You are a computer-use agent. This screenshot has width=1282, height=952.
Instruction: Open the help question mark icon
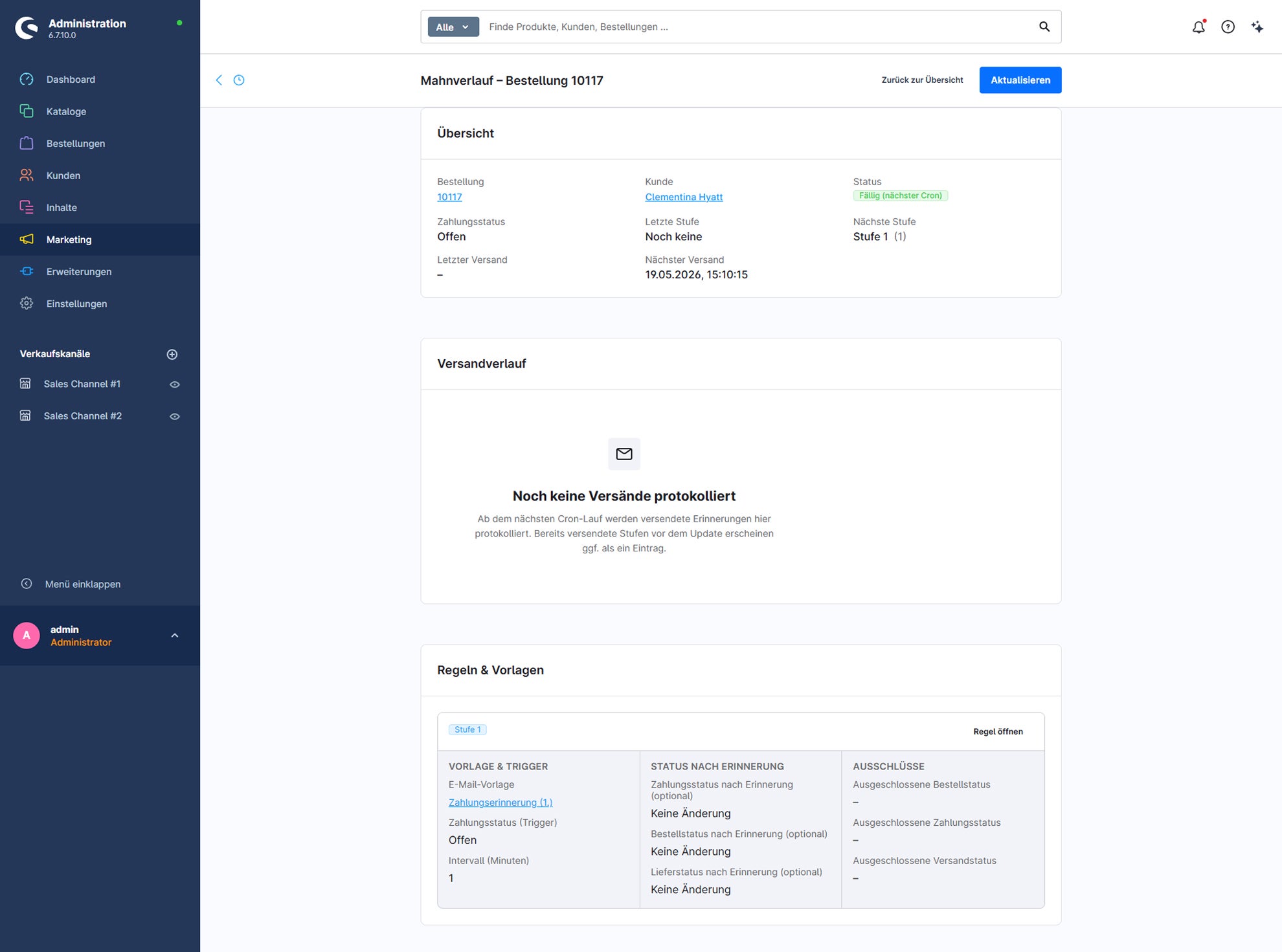tap(1228, 27)
